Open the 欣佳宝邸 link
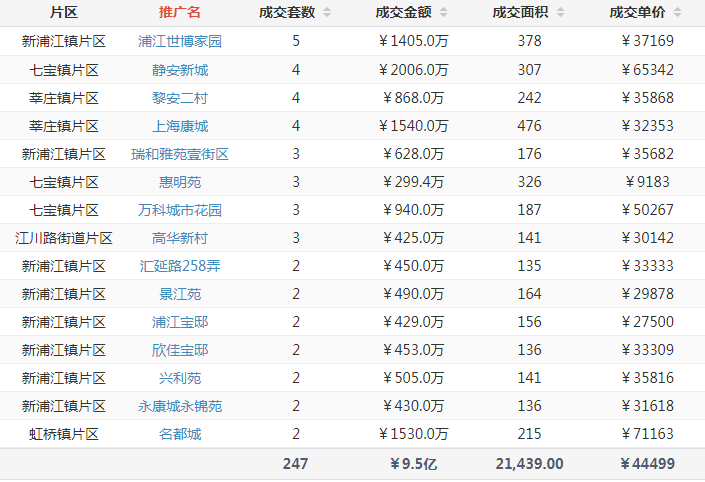 pos(180,350)
